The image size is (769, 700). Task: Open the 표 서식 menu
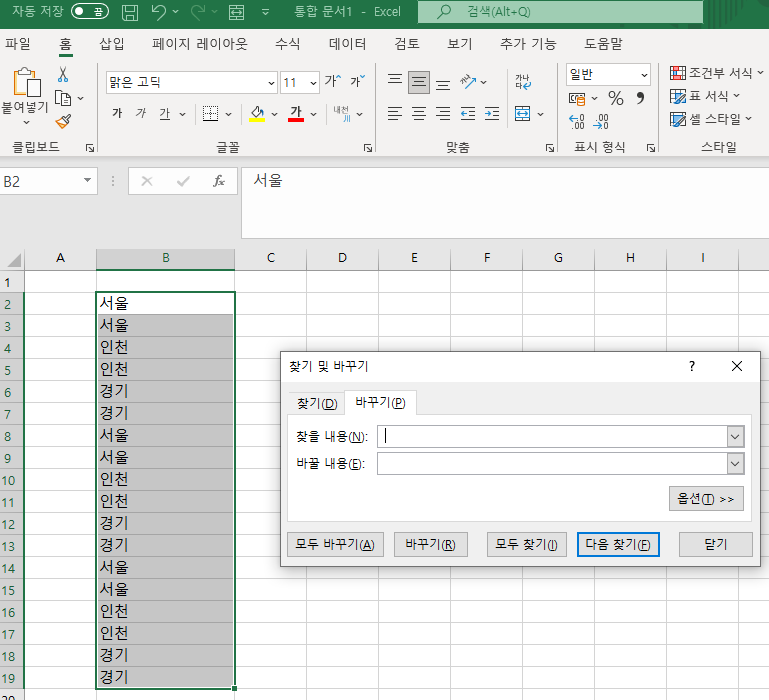705,96
